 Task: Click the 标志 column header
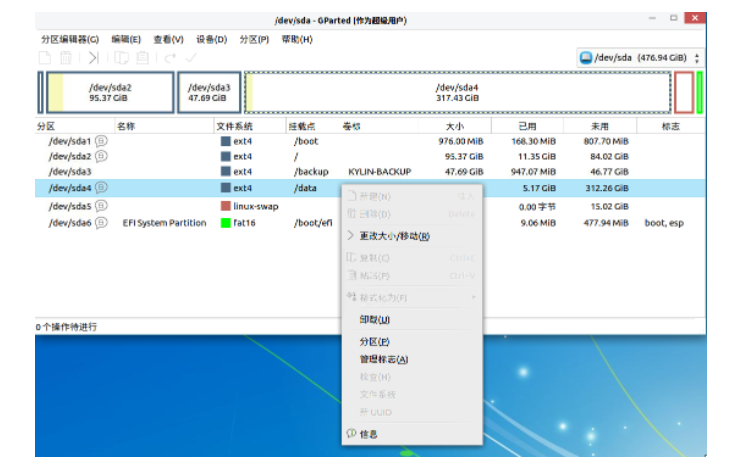coord(671,126)
